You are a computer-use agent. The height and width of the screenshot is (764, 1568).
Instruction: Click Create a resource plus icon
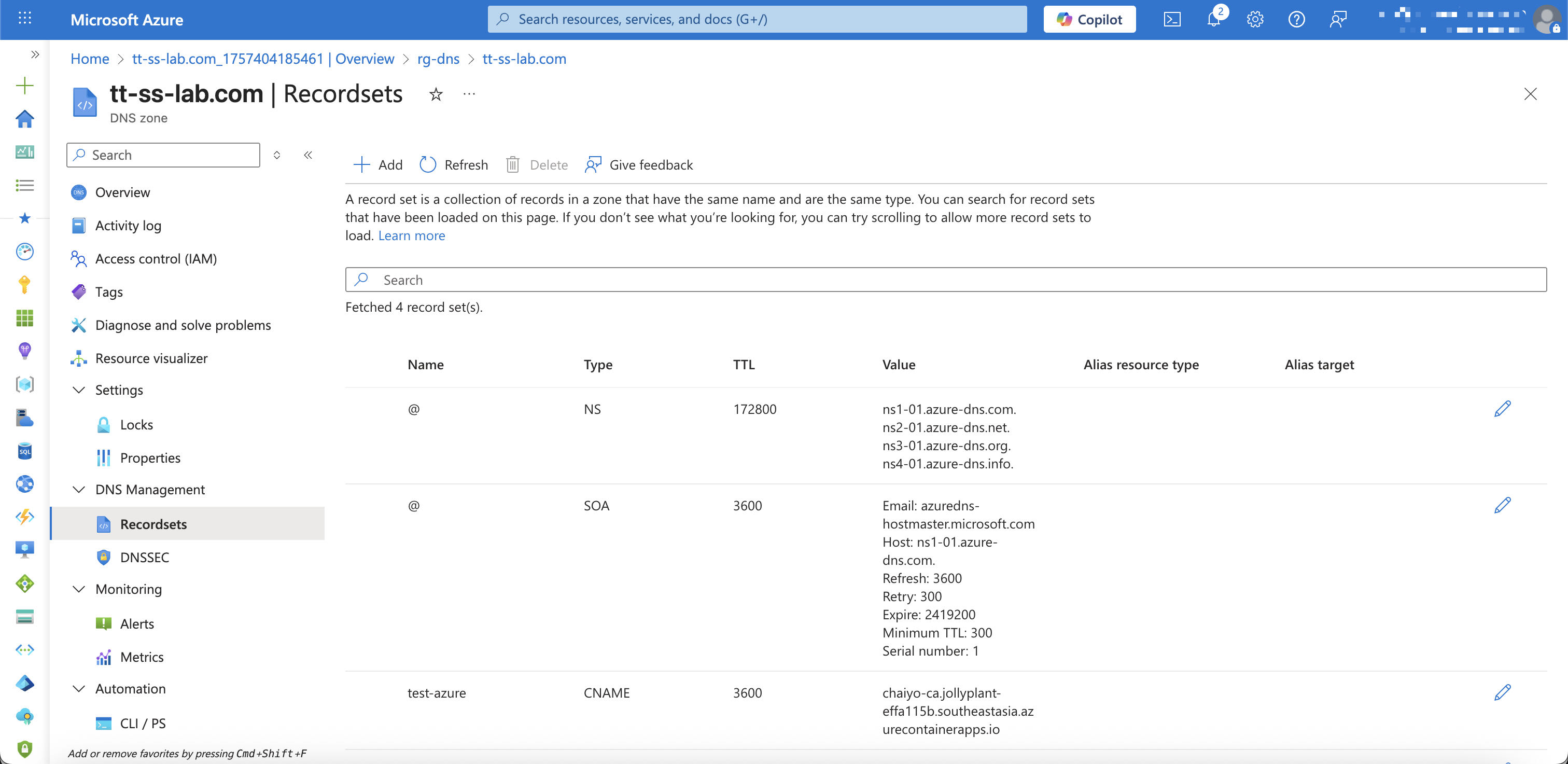click(24, 85)
